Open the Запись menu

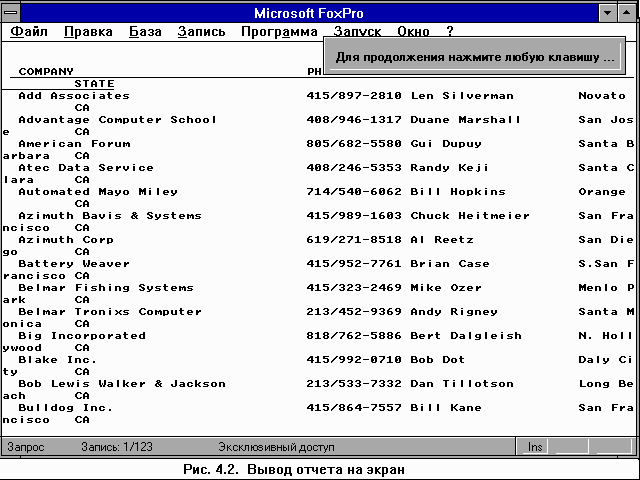201,32
